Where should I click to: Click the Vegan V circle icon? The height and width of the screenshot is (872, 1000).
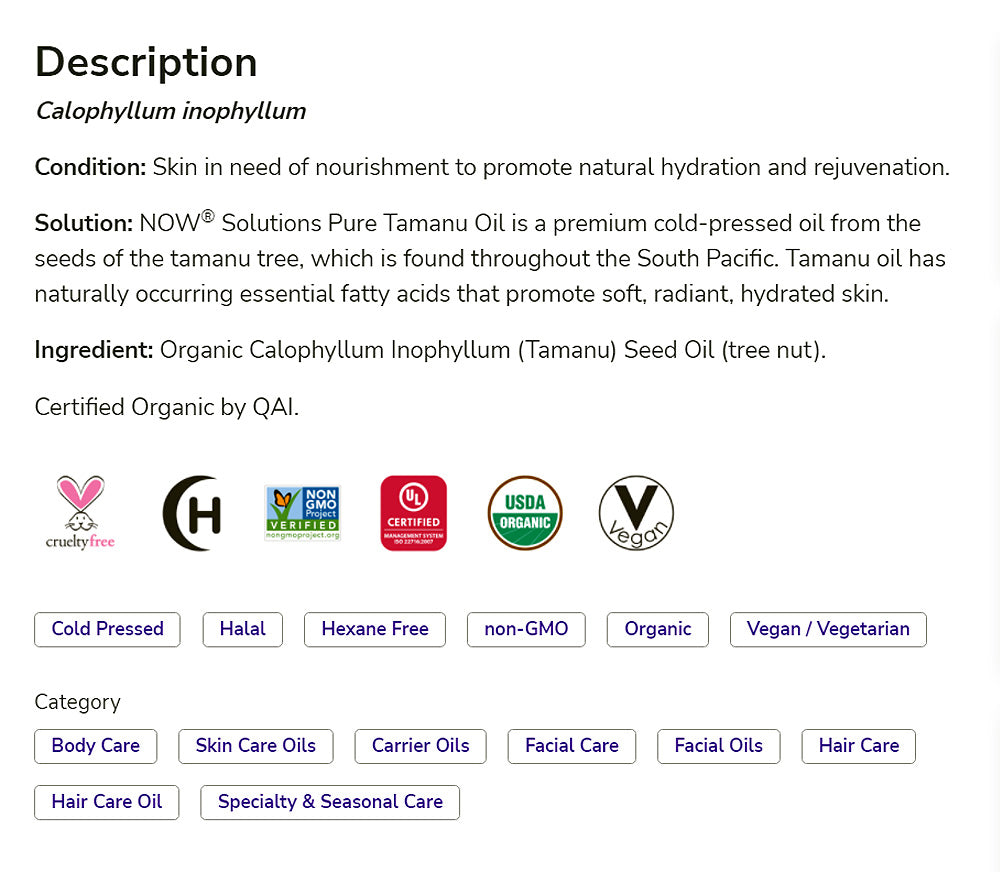636,513
